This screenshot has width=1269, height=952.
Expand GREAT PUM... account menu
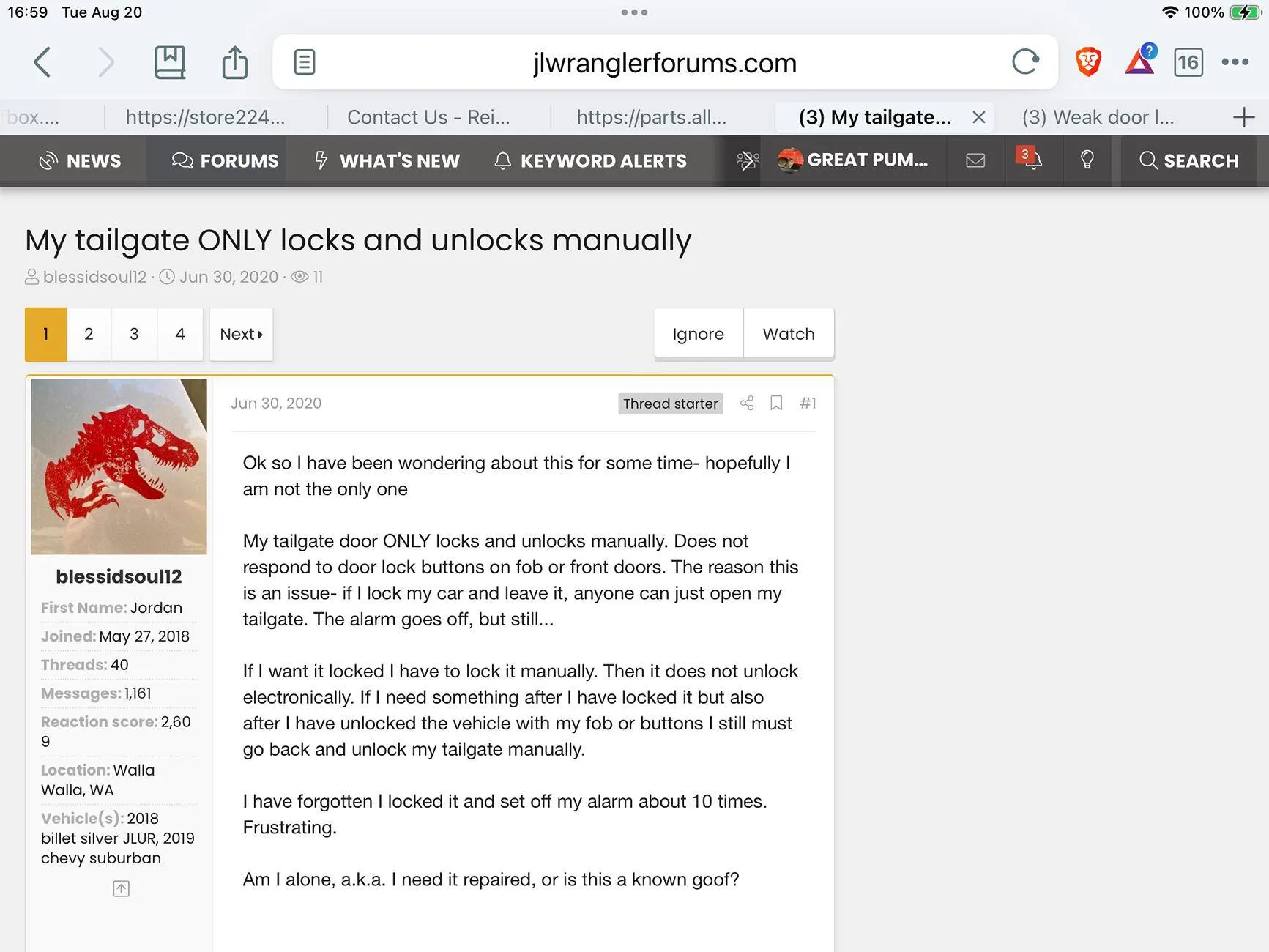click(x=853, y=160)
